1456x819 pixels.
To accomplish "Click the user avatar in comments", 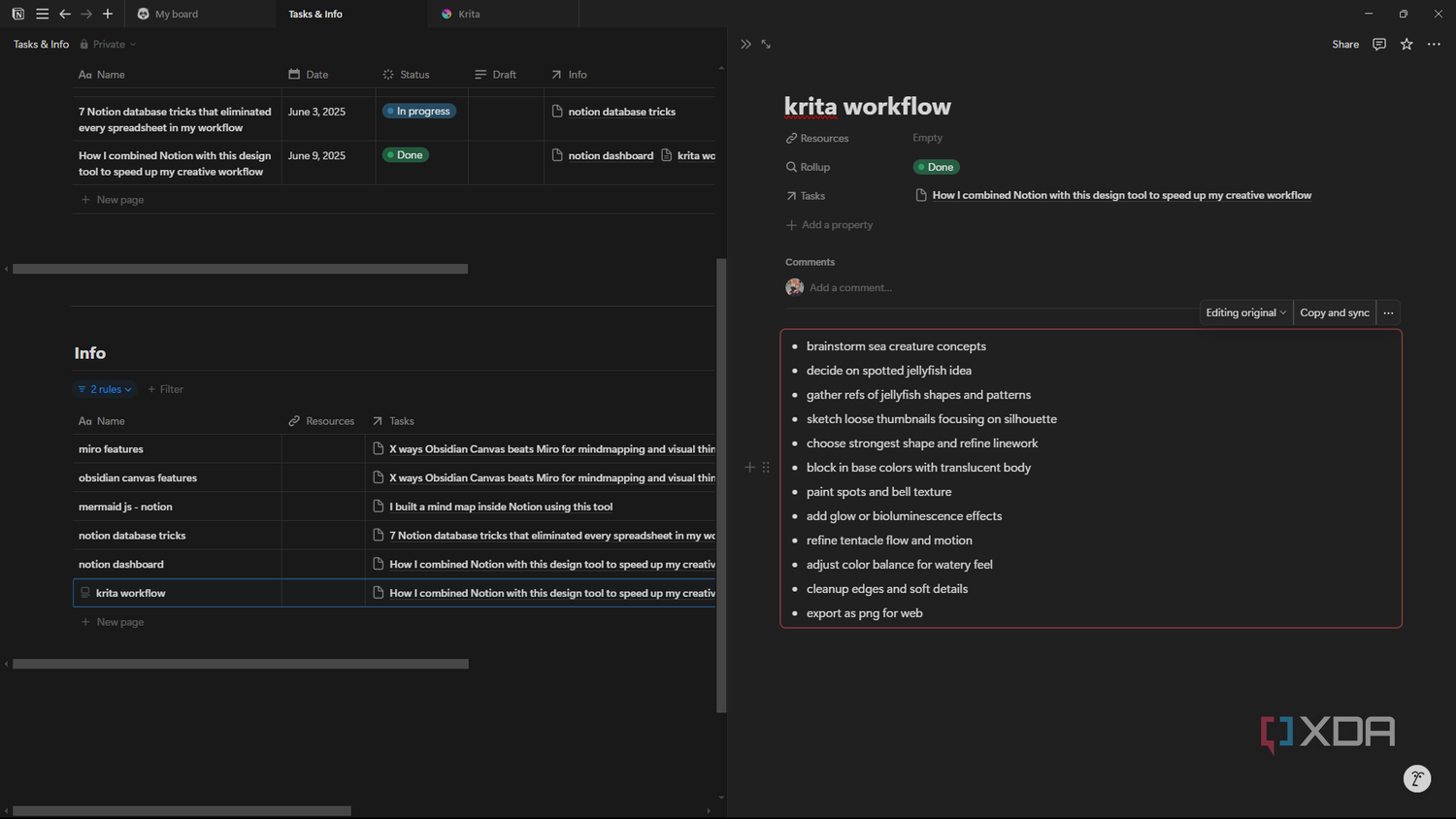I will point(795,287).
